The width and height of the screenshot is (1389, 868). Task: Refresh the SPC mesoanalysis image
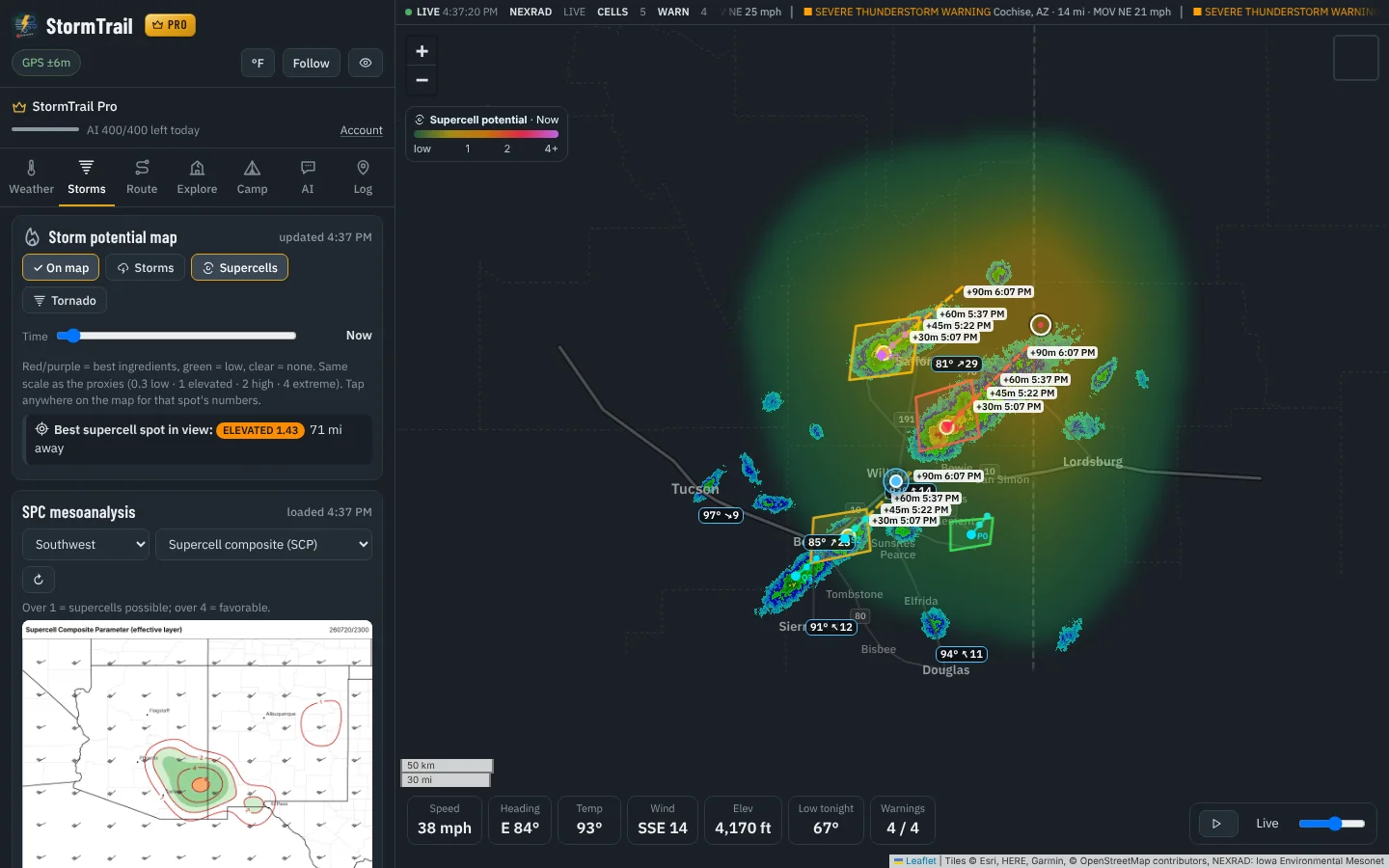tap(39, 580)
